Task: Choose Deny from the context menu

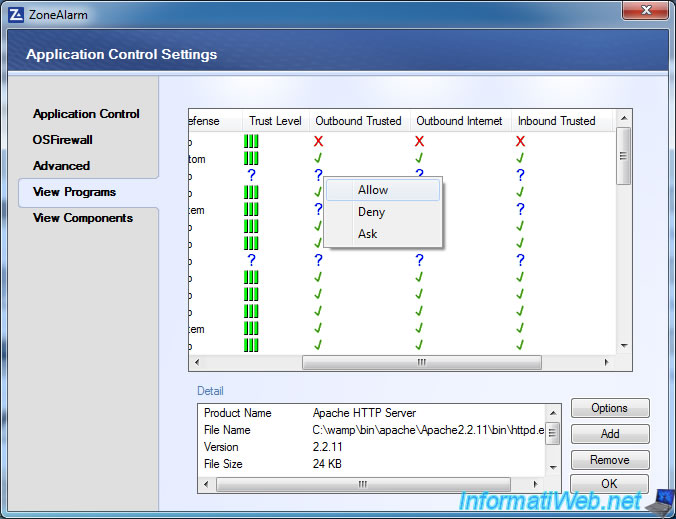Action: pyautogui.click(x=383, y=212)
